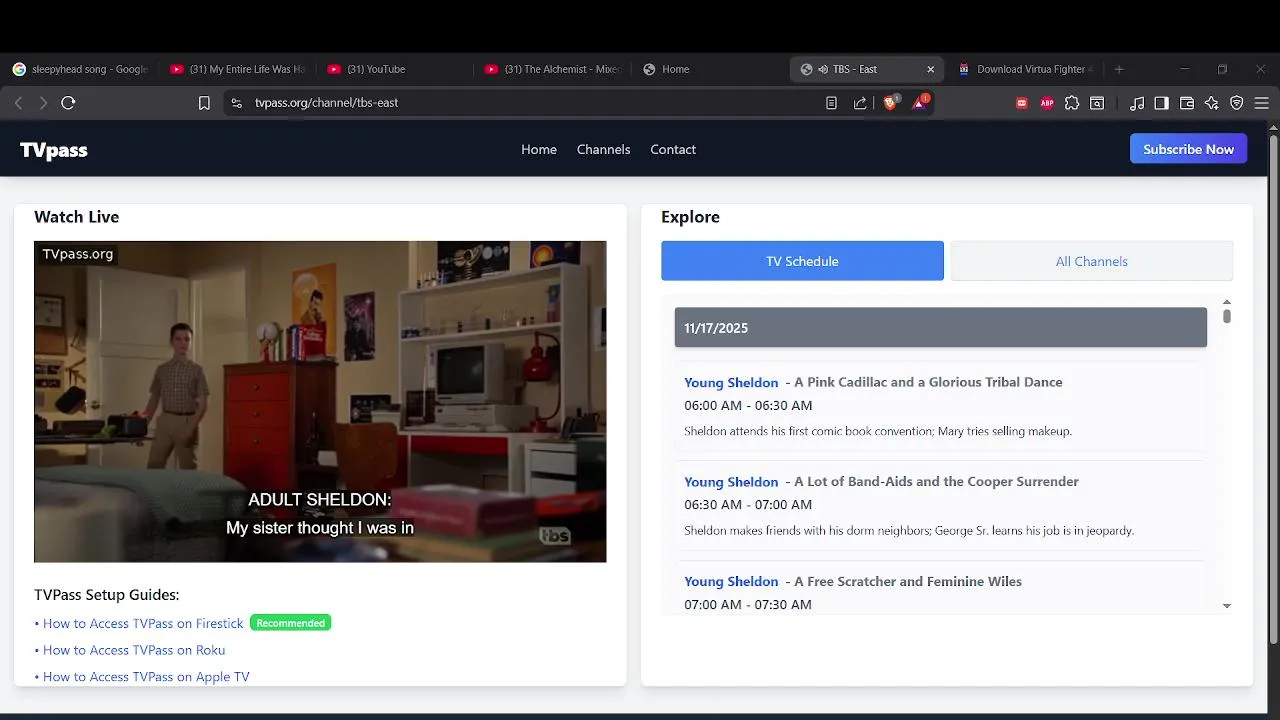The width and height of the screenshot is (1280, 720).
Task: Open the browser hamburger main menu
Action: pos(1261,103)
